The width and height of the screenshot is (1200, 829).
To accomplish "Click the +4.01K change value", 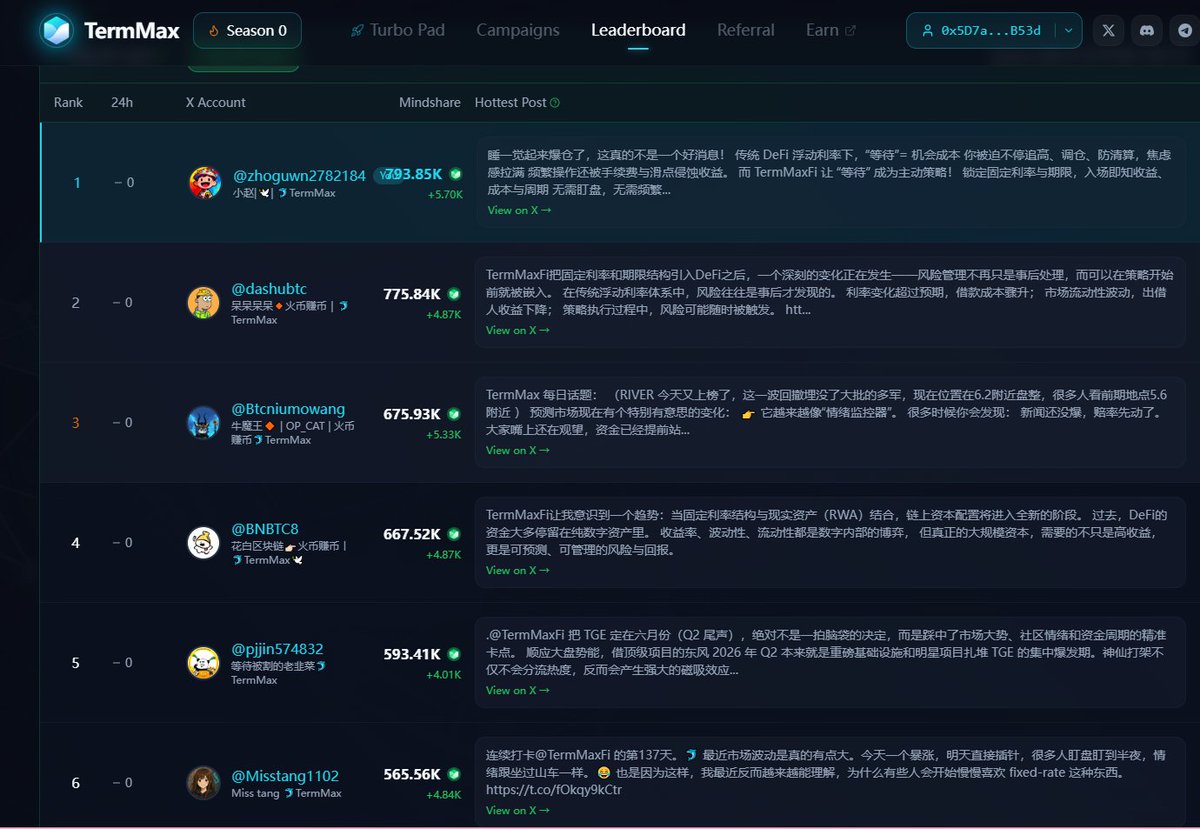I will pos(443,674).
